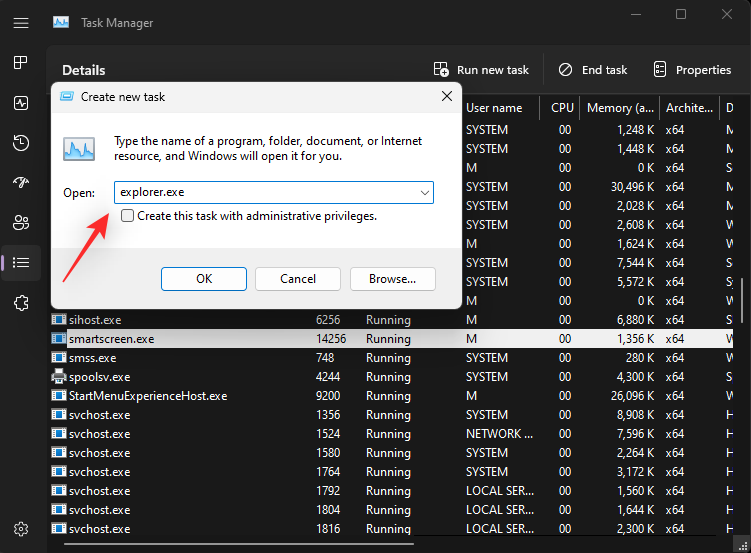Open the Performance page icon
This screenshot has width=751, height=553.
point(21,103)
